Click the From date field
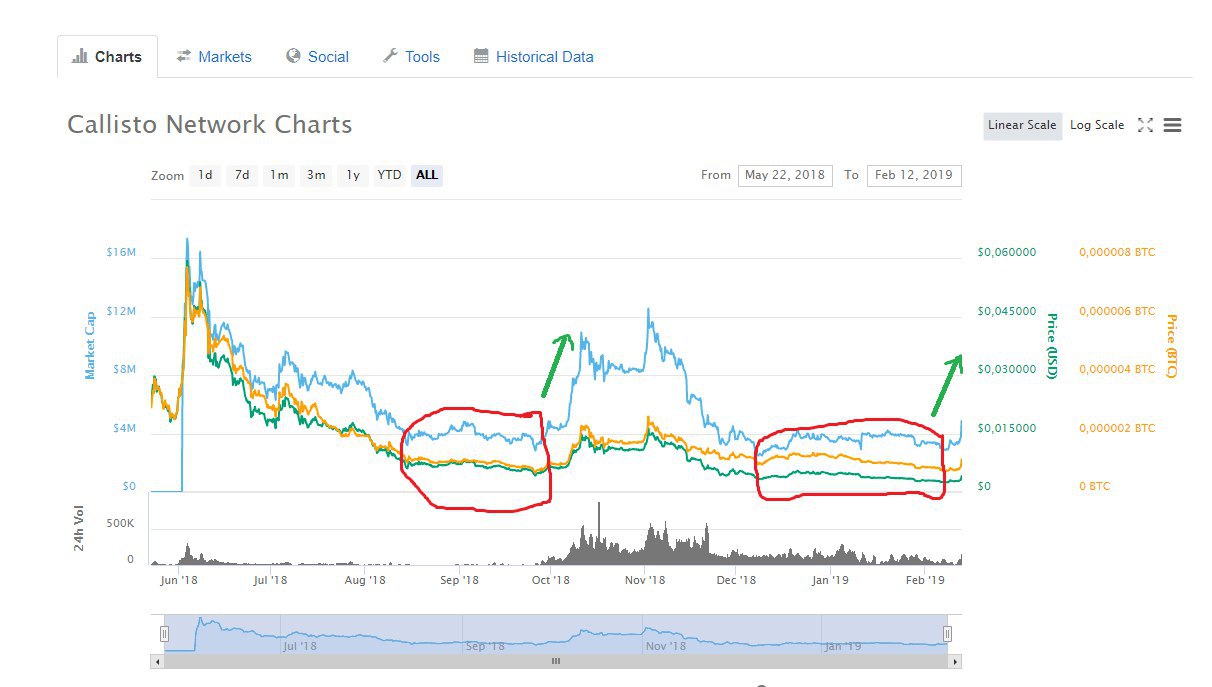This screenshot has height=687, width=1212. pos(785,175)
